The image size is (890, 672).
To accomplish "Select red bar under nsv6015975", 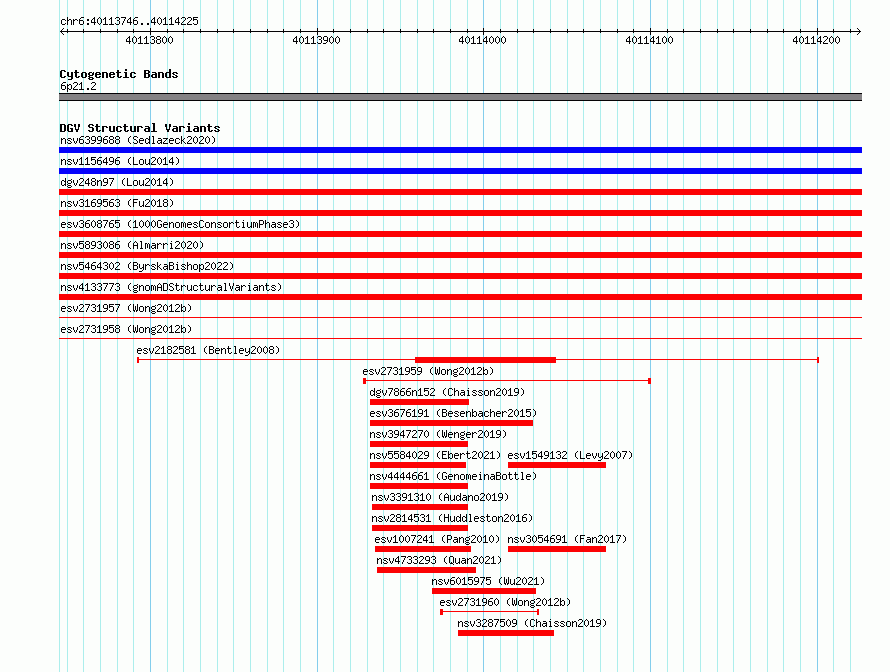I will coord(484,591).
